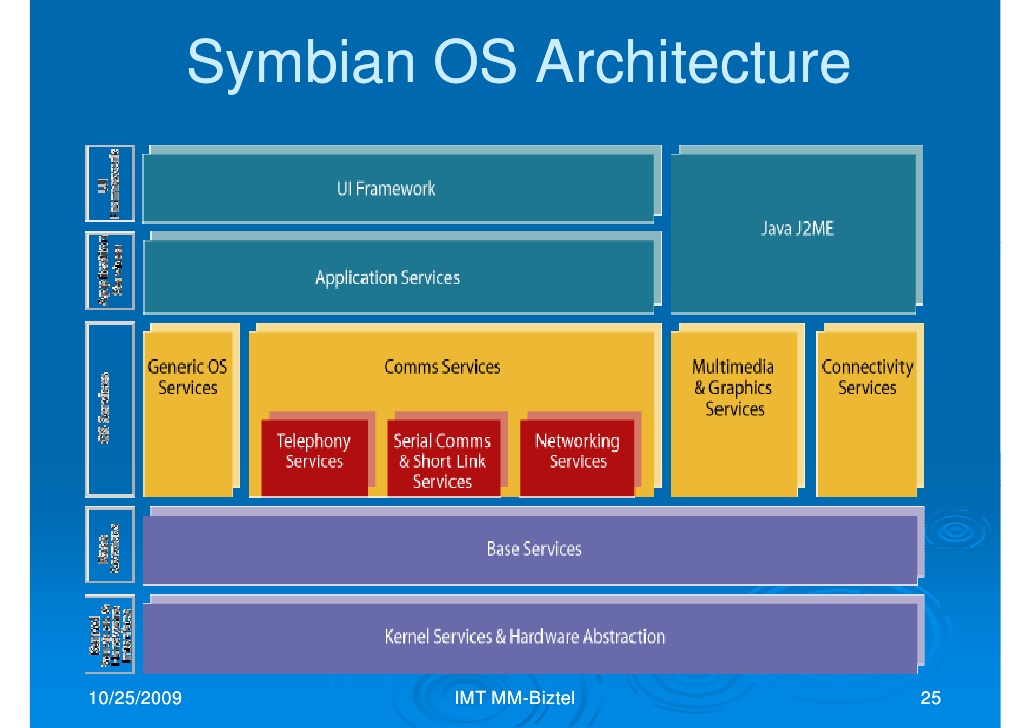Screen dimensions: 1030x728
Task: Toggle the OS Services sidebar label
Action: pos(110,410)
